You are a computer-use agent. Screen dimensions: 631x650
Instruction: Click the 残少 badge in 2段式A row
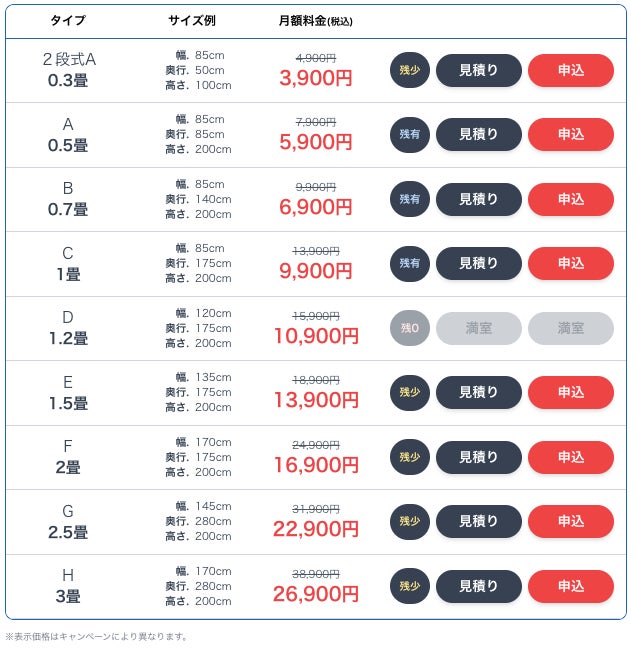410,70
